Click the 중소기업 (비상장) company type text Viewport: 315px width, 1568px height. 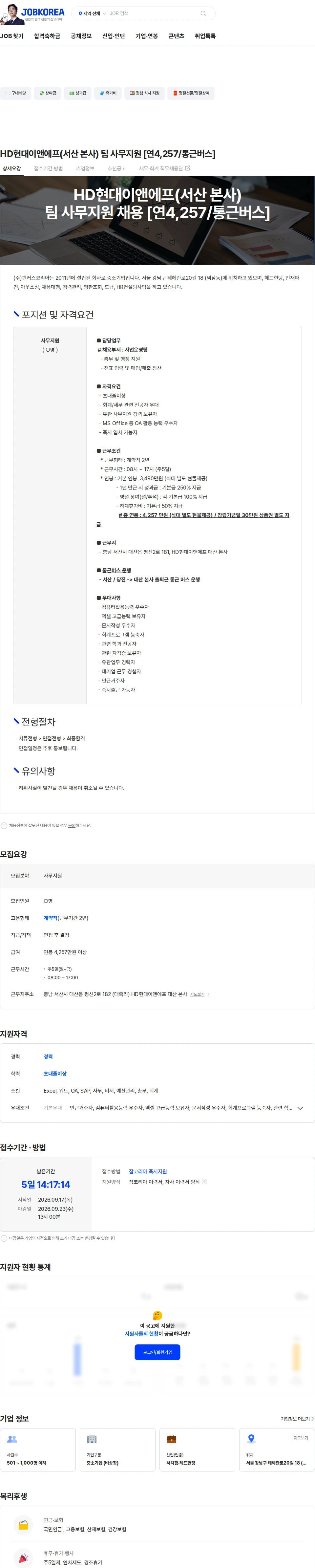103,1463
